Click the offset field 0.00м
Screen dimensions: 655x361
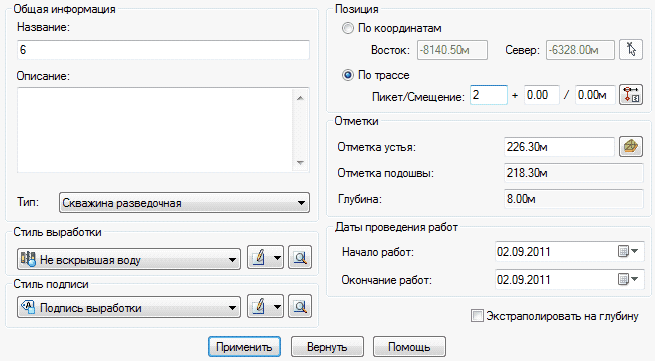pyautogui.click(x=595, y=95)
